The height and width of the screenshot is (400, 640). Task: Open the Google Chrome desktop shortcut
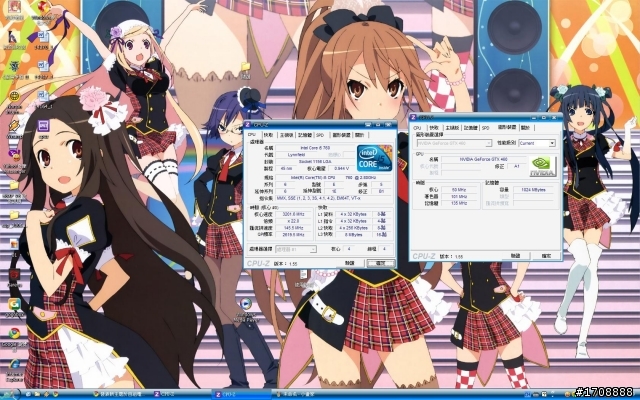point(14,333)
